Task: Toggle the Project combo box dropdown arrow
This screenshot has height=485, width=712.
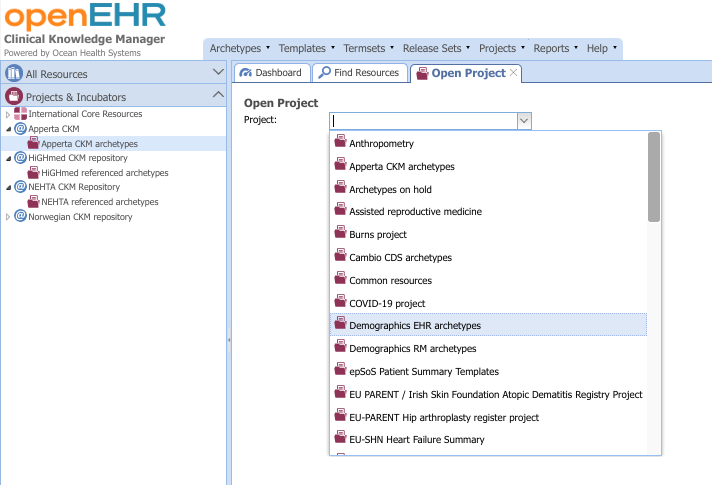Action: (x=524, y=121)
